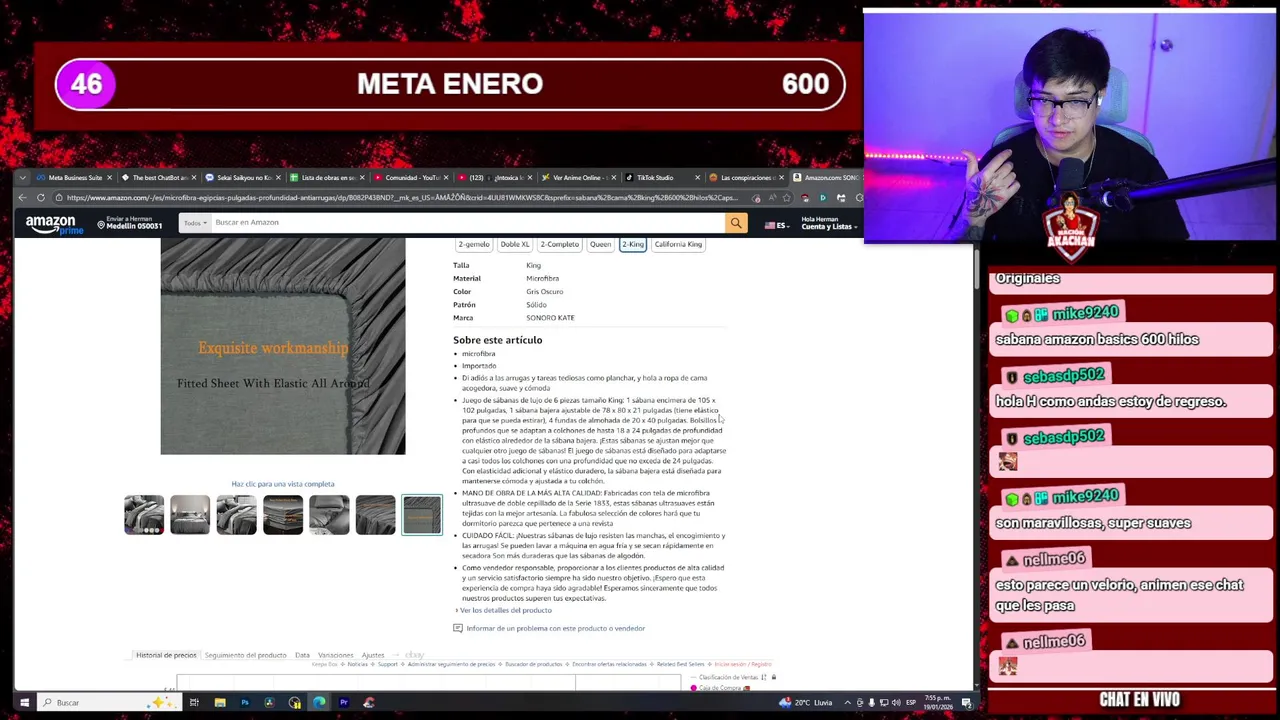Select the first product image thumbnail

144,515
